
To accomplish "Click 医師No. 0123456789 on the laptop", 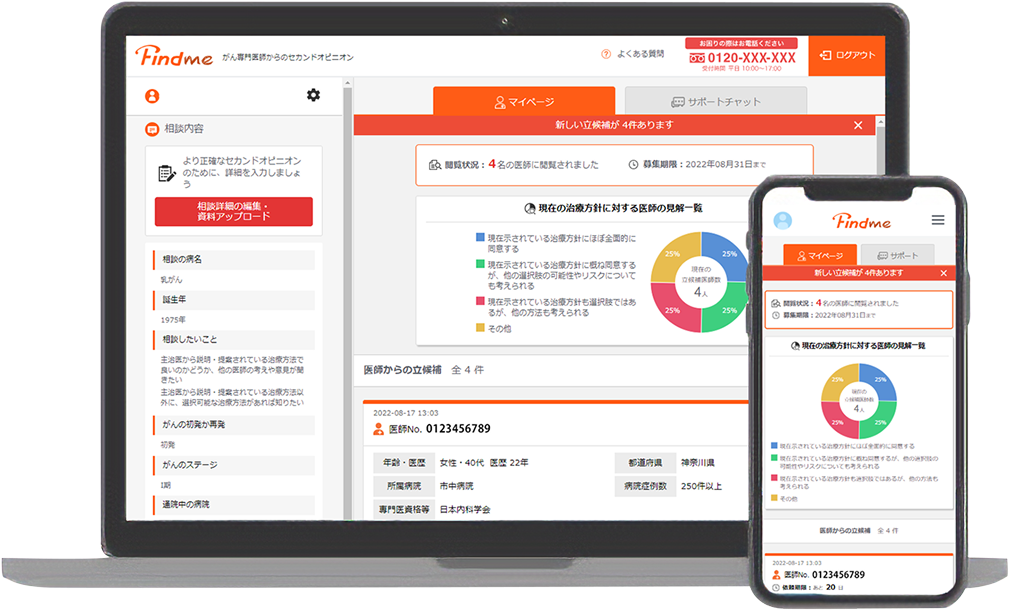I will [440, 429].
